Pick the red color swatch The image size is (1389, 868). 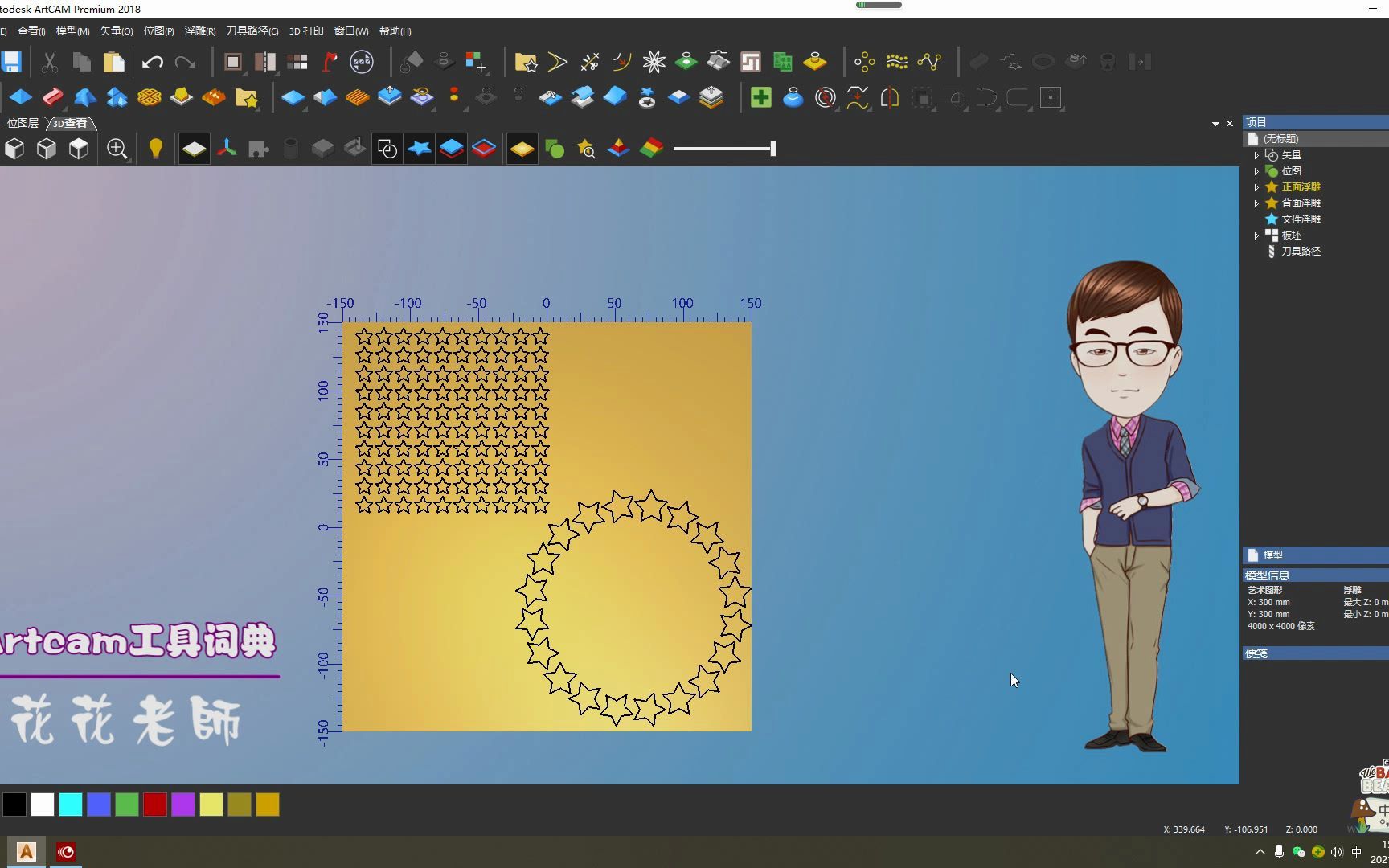[155, 805]
